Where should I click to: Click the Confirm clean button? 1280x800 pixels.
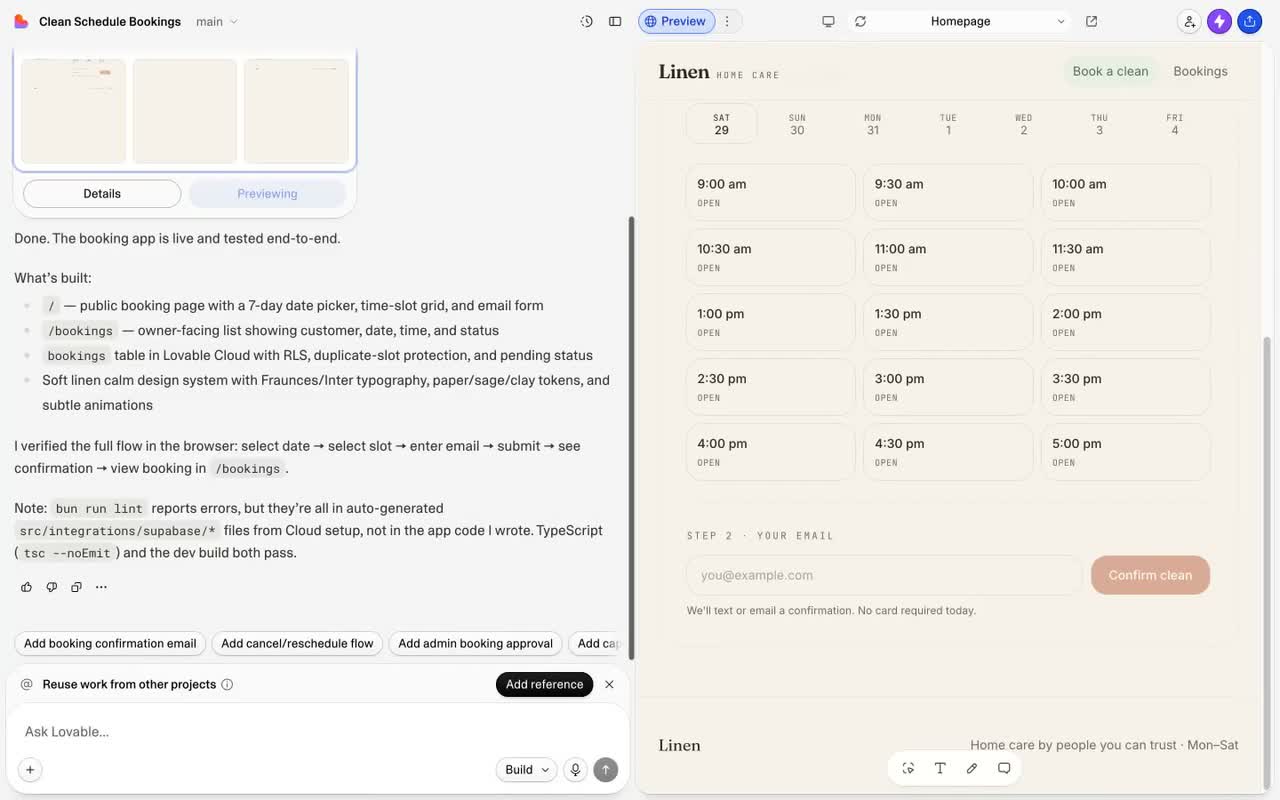point(1150,575)
